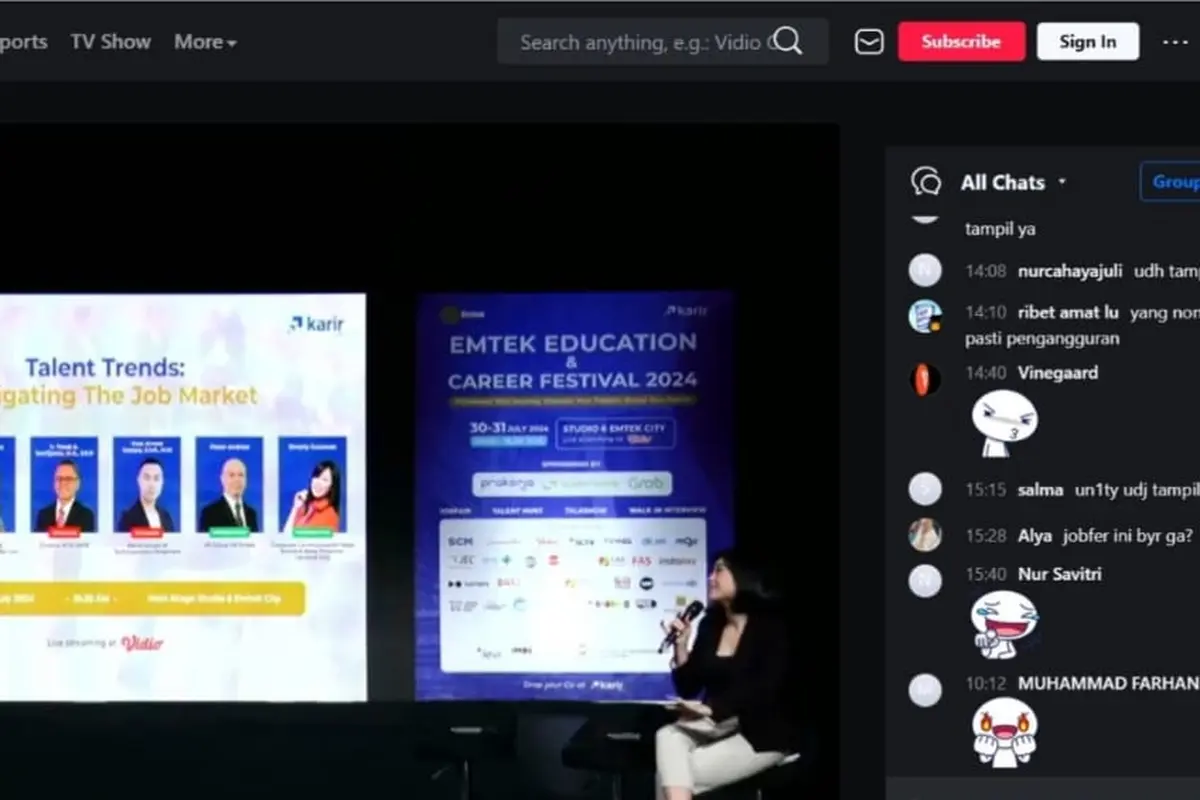This screenshot has width=1200, height=800.
Task: Click the chat bubbles icon beside All Chats
Action: (x=926, y=182)
